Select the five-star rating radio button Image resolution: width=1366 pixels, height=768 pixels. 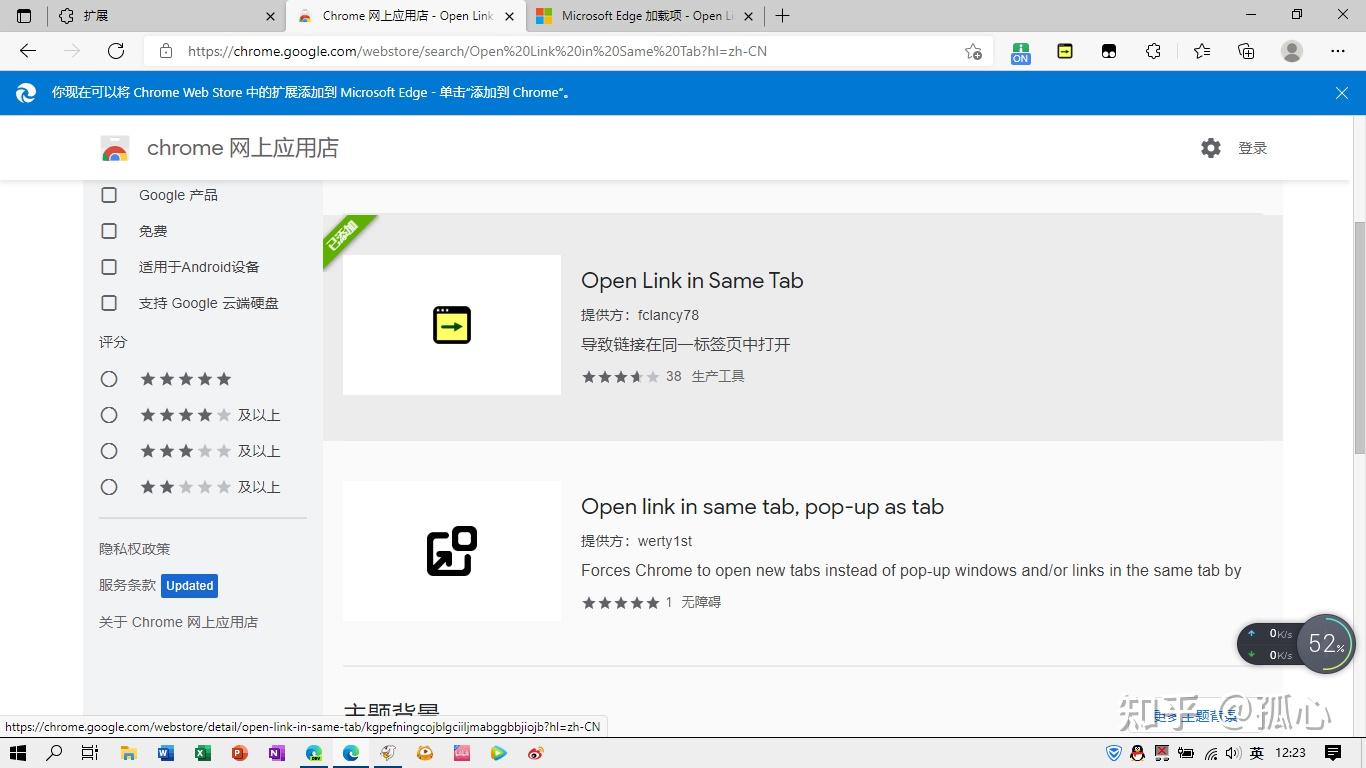coord(109,379)
